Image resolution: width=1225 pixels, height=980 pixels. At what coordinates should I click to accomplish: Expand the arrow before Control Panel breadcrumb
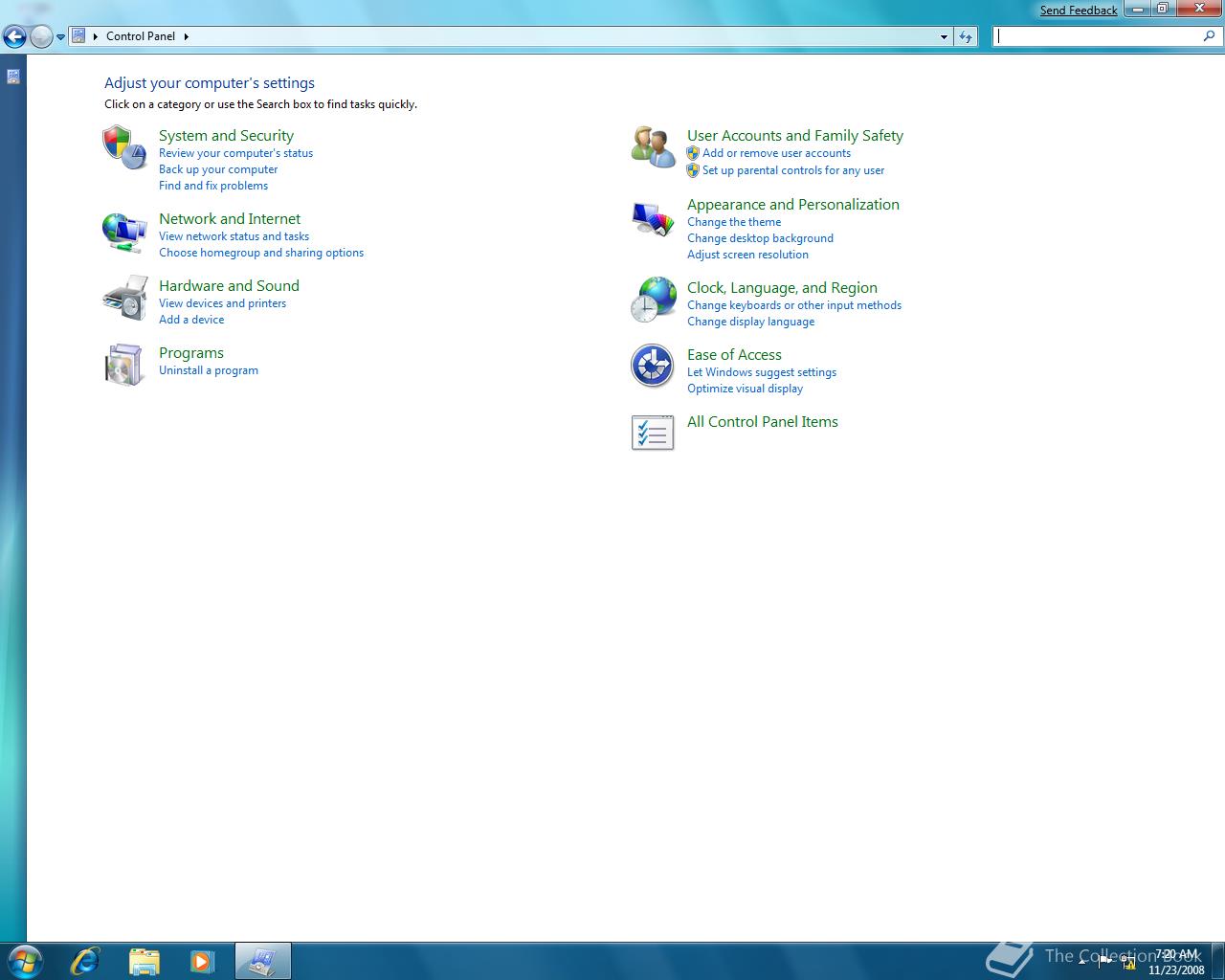[x=96, y=36]
